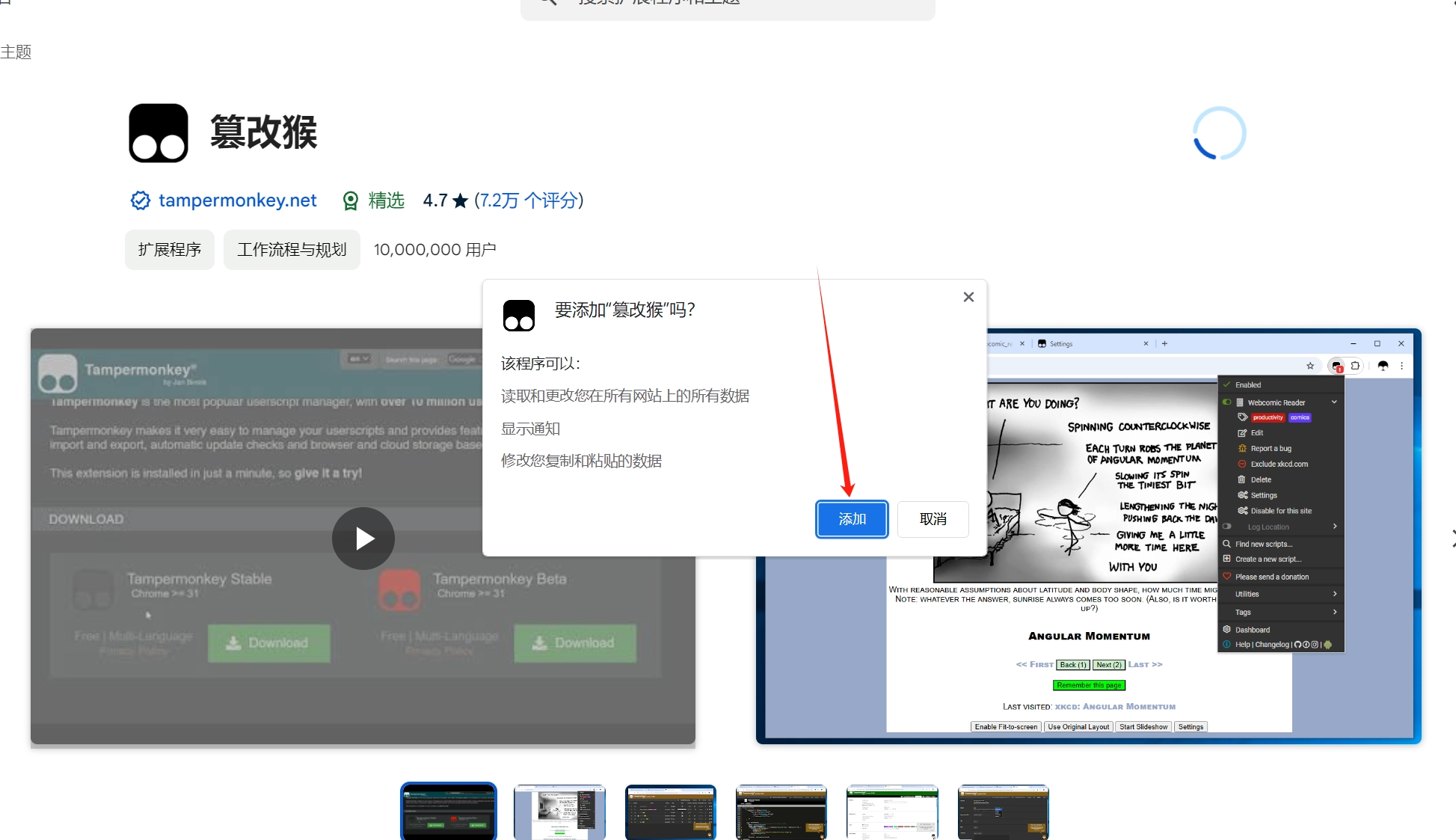Screen dimensions: 1456x840
Task: Expand the Webcomic Reader chevron
Action: click(1334, 402)
